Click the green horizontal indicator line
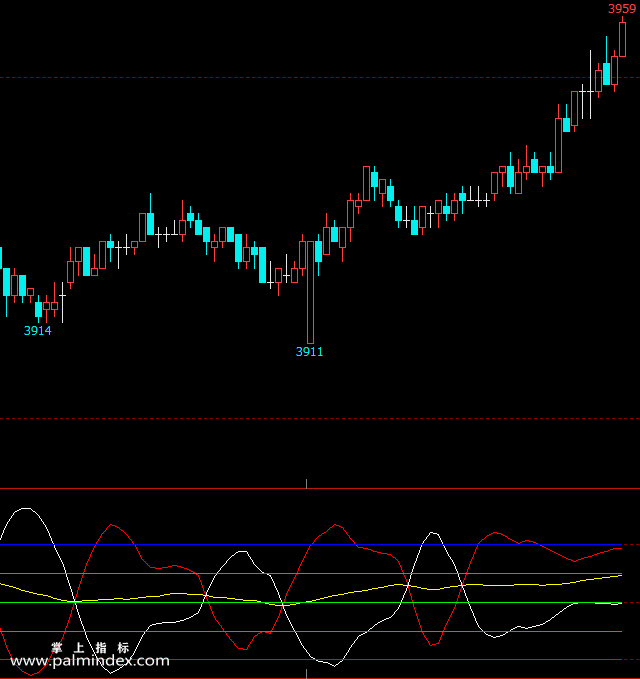This screenshot has height=679, width=640. pos(311,602)
